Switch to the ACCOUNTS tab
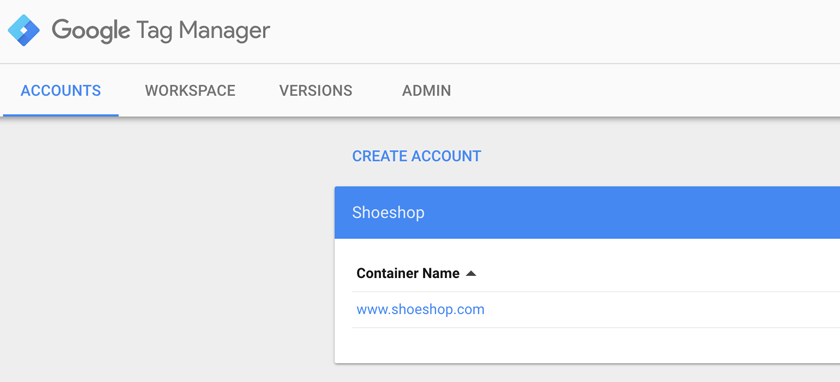Image resolution: width=840 pixels, height=382 pixels. coord(61,91)
